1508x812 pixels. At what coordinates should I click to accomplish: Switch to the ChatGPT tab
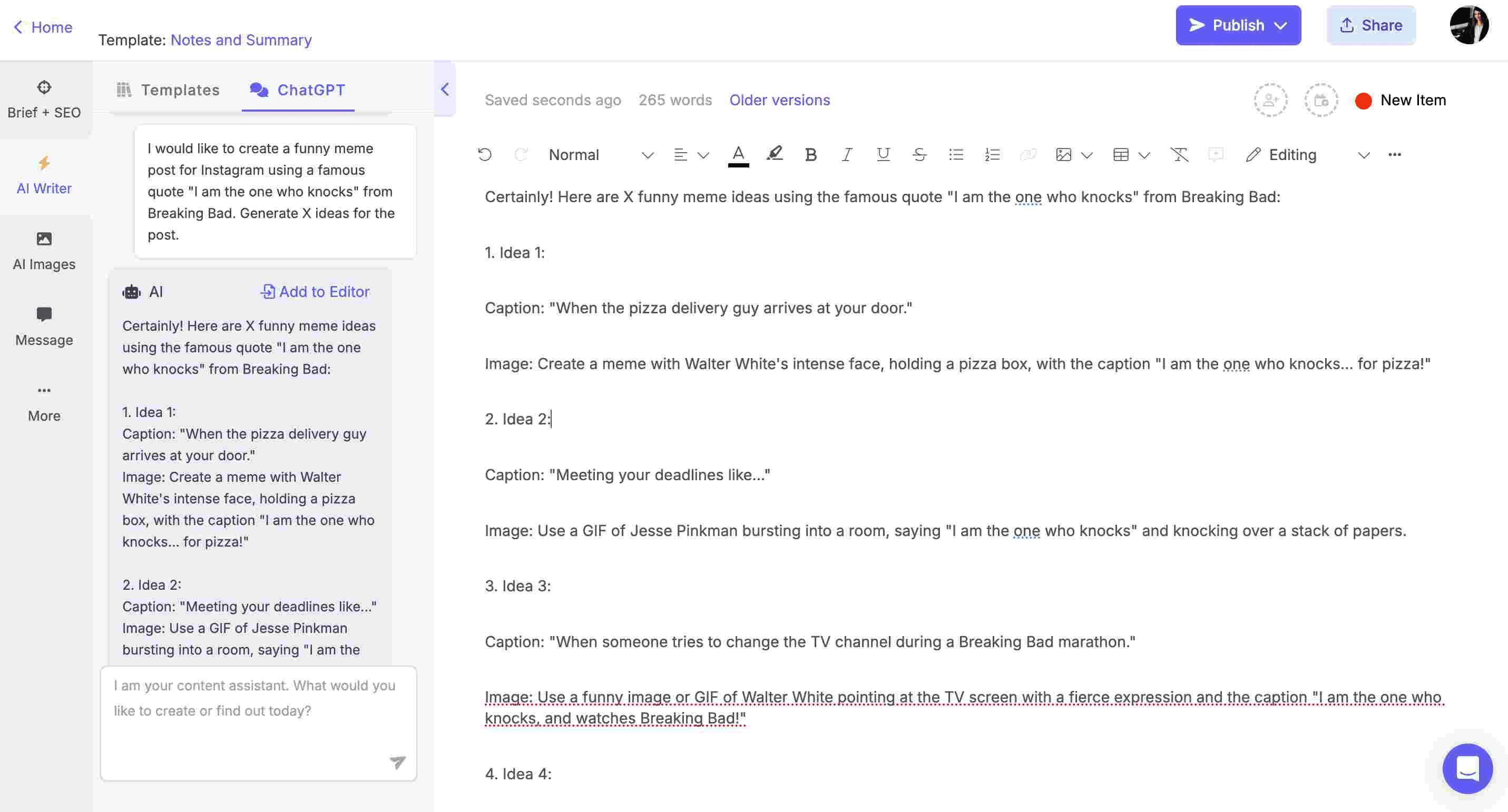[x=297, y=90]
